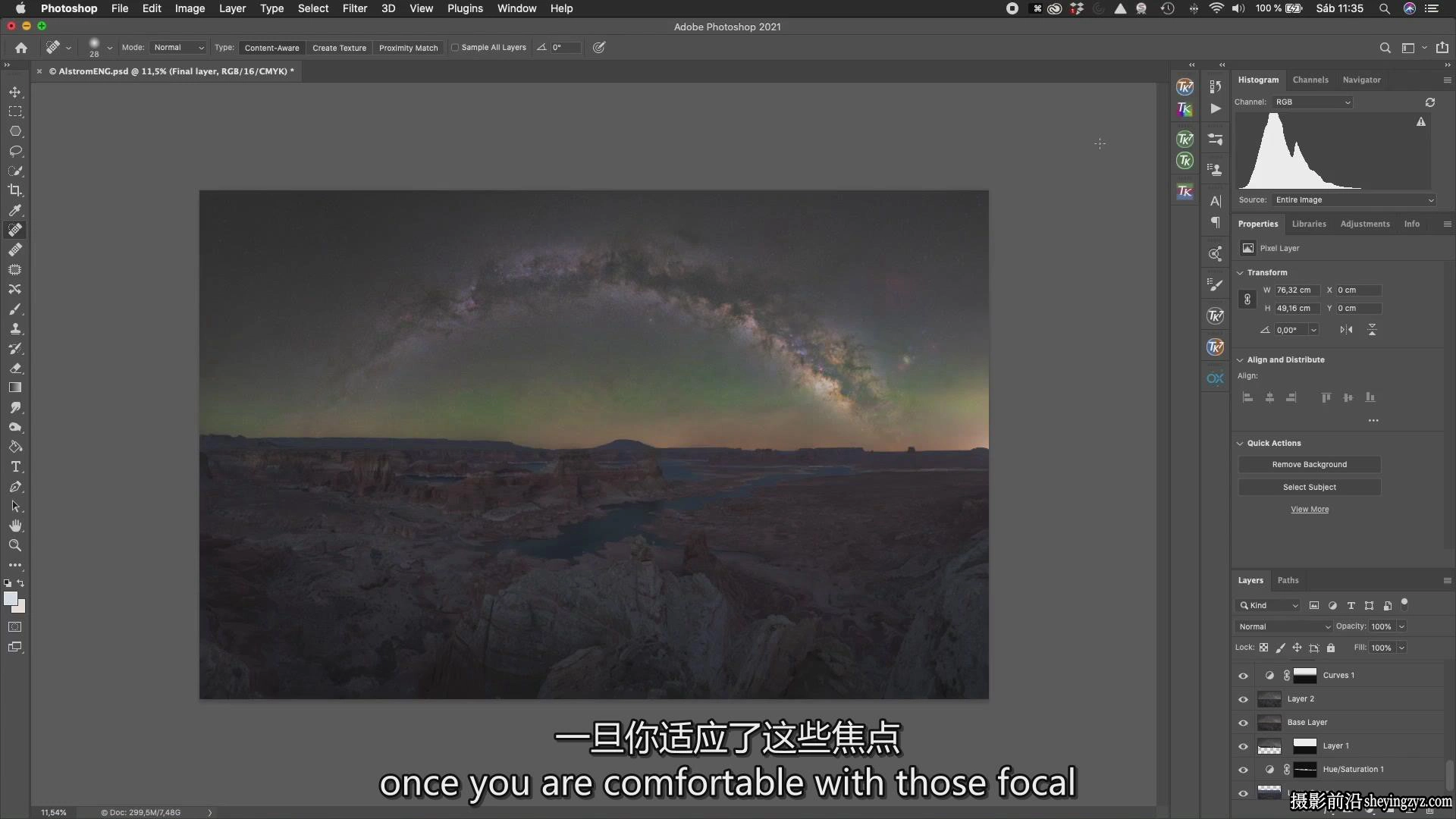Open the healing Mode dropdown
The image size is (1456, 819).
tap(178, 47)
